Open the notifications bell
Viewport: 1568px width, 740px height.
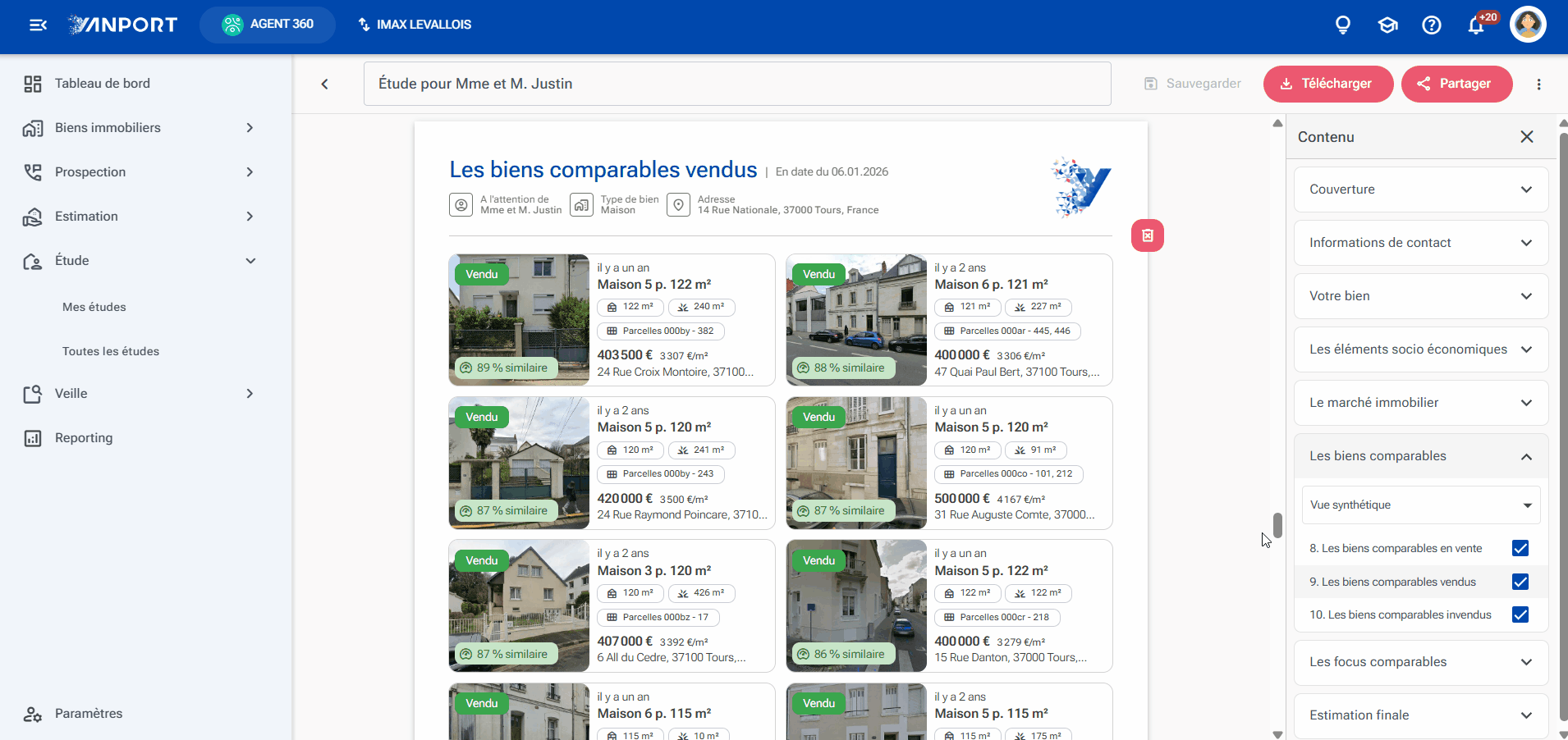coord(1476,25)
